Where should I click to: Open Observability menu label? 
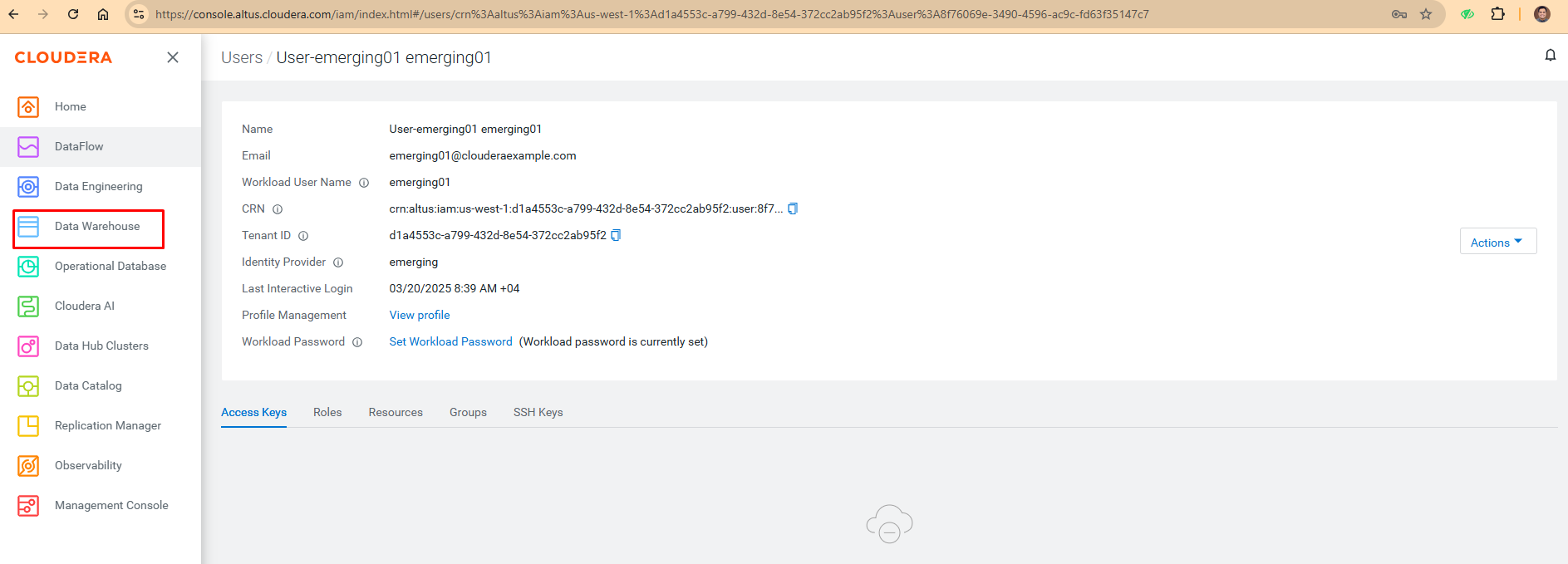click(x=88, y=465)
